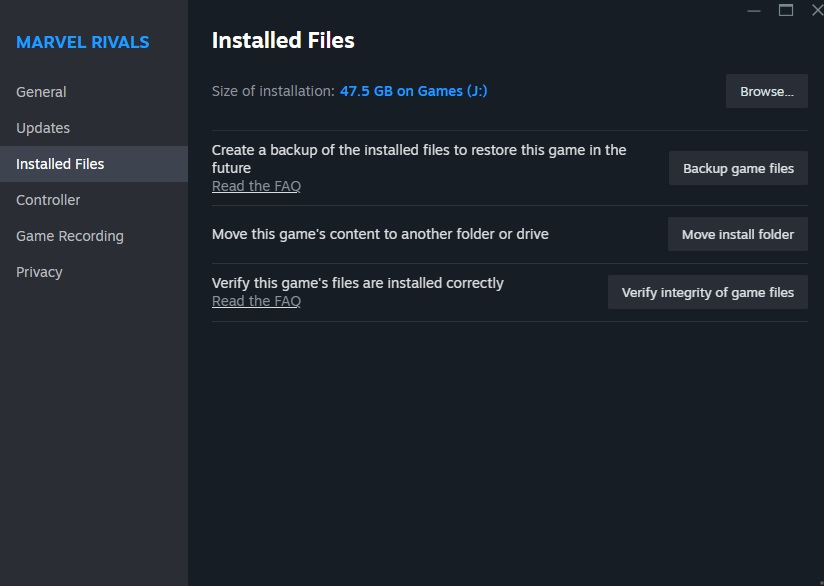Click the Installed Files page heading
Screen dimensions: 824x586
[282, 40]
